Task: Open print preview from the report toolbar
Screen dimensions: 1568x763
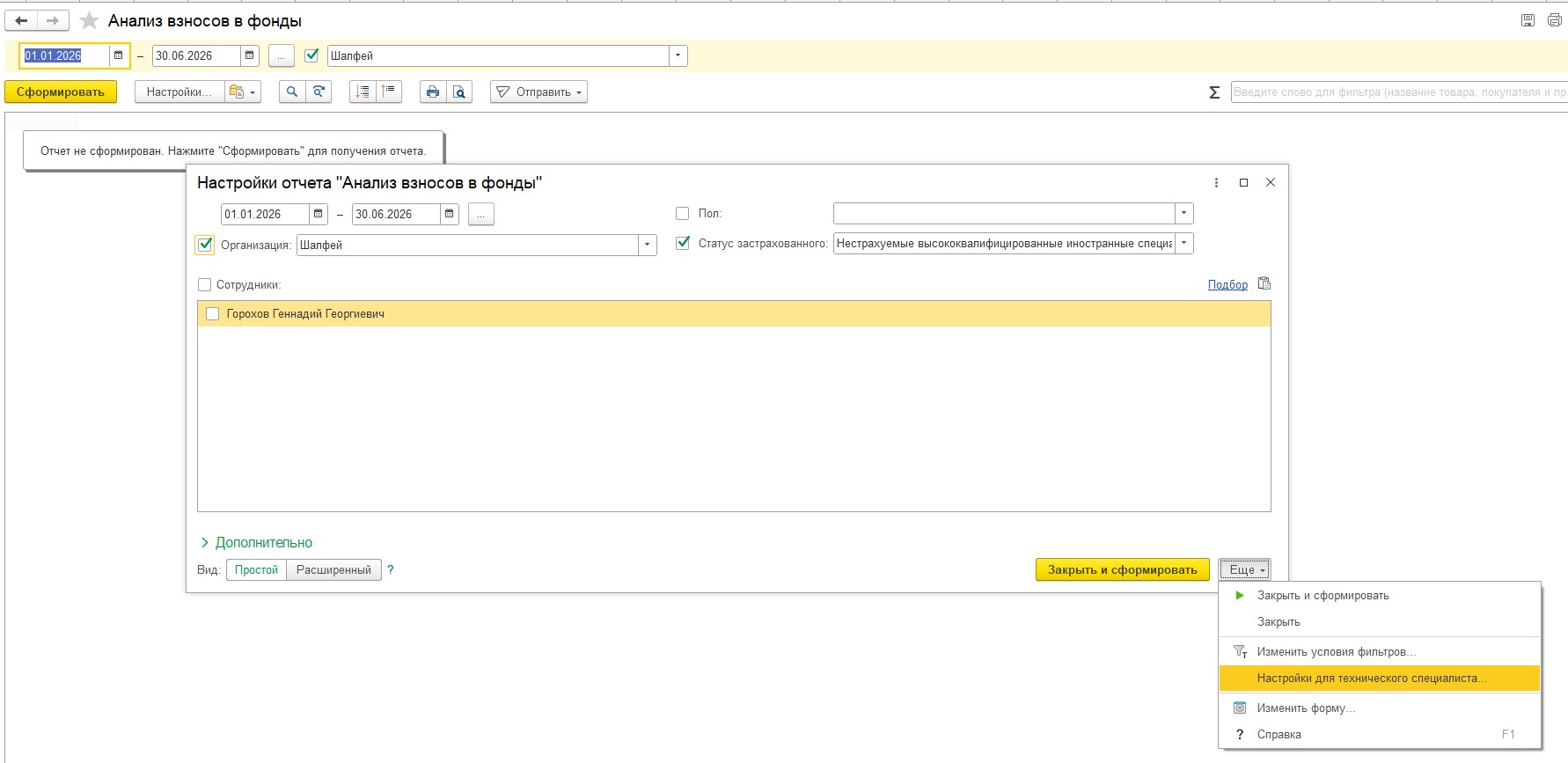Action: [459, 92]
